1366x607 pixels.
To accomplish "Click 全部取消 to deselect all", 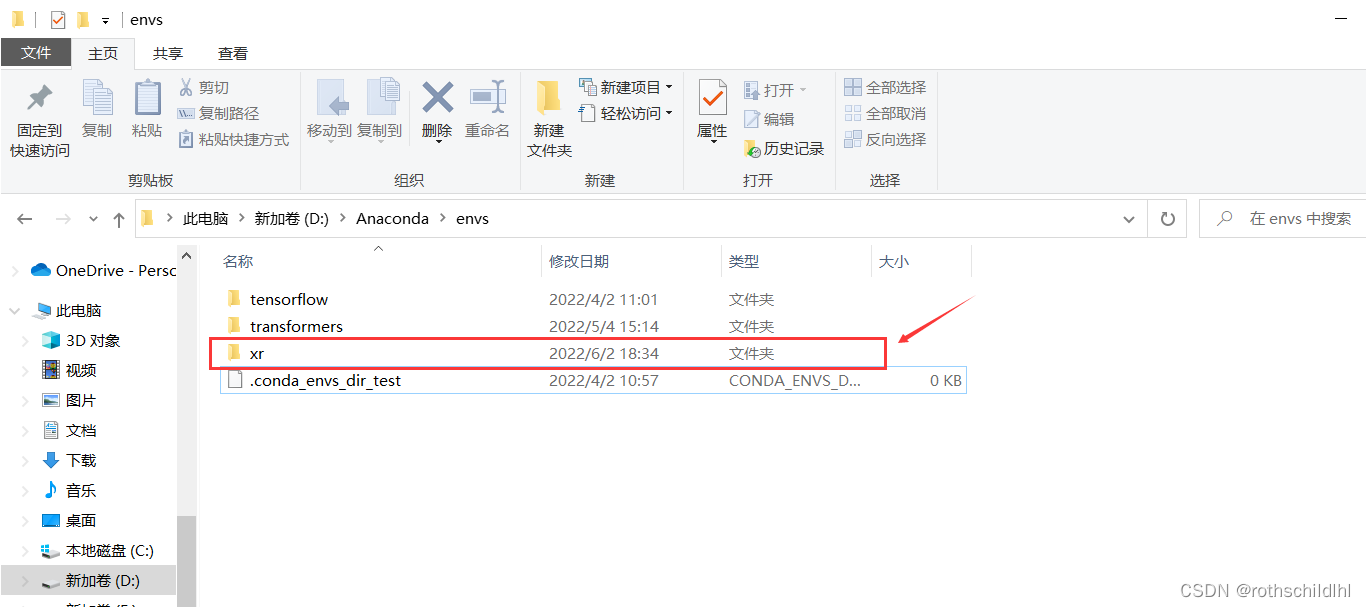I will [x=884, y=113].
